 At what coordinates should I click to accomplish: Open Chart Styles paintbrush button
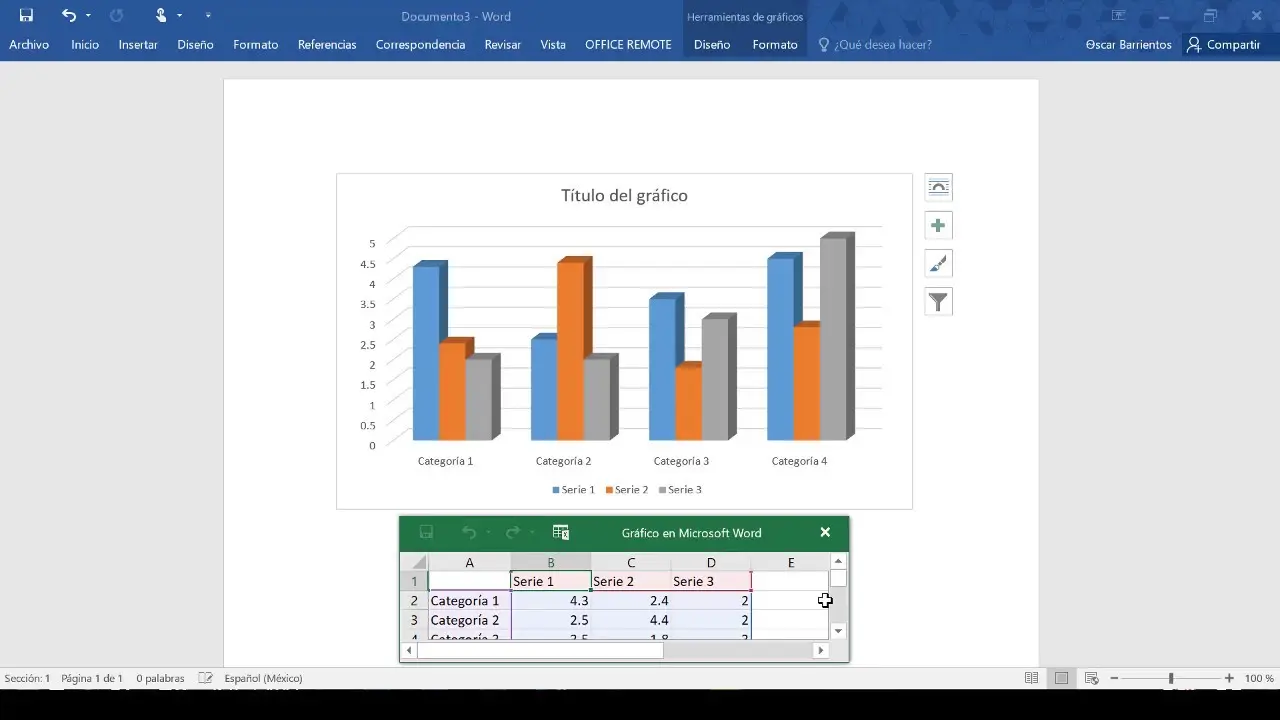tap(938, 264)
